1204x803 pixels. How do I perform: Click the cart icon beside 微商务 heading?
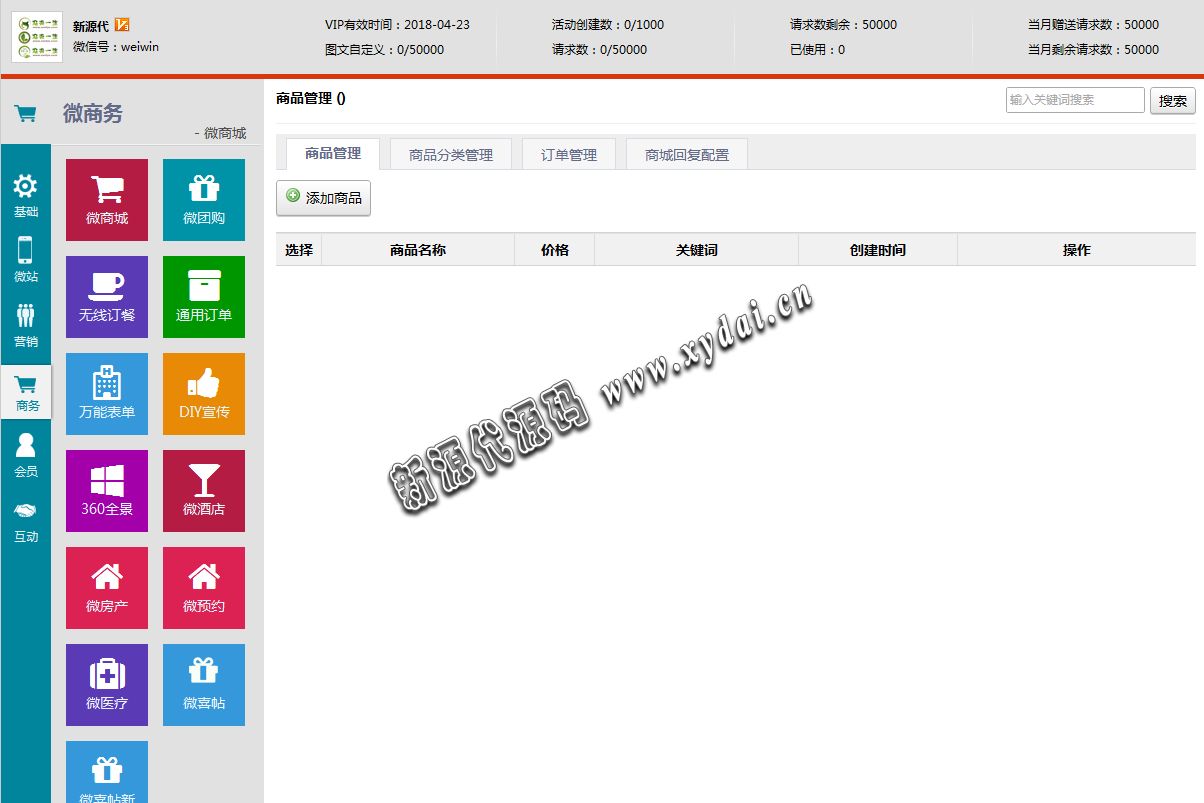pyautogui.click(x=26, y=114)
